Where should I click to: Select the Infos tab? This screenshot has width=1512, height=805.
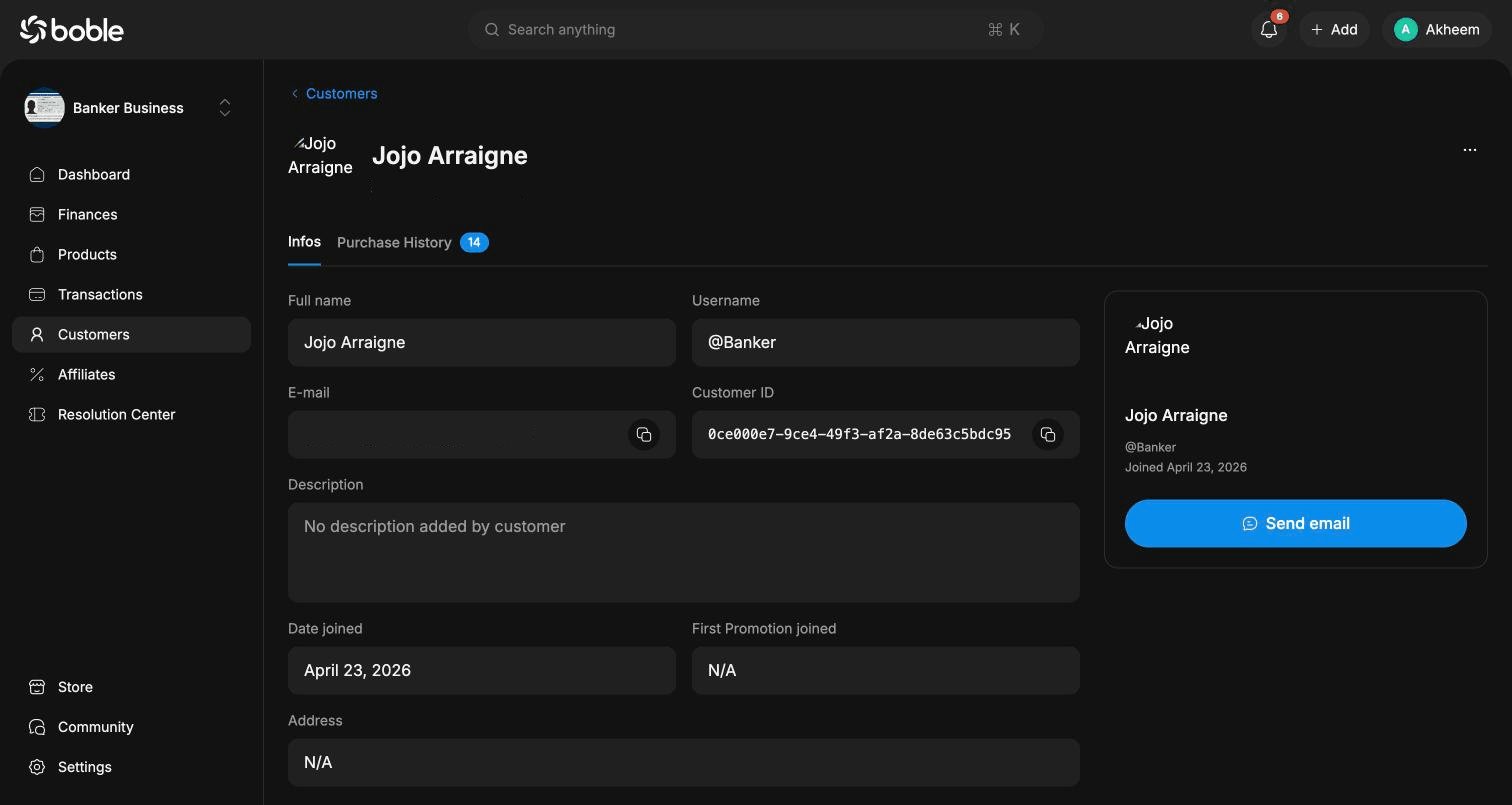click(x=304, y=242)
